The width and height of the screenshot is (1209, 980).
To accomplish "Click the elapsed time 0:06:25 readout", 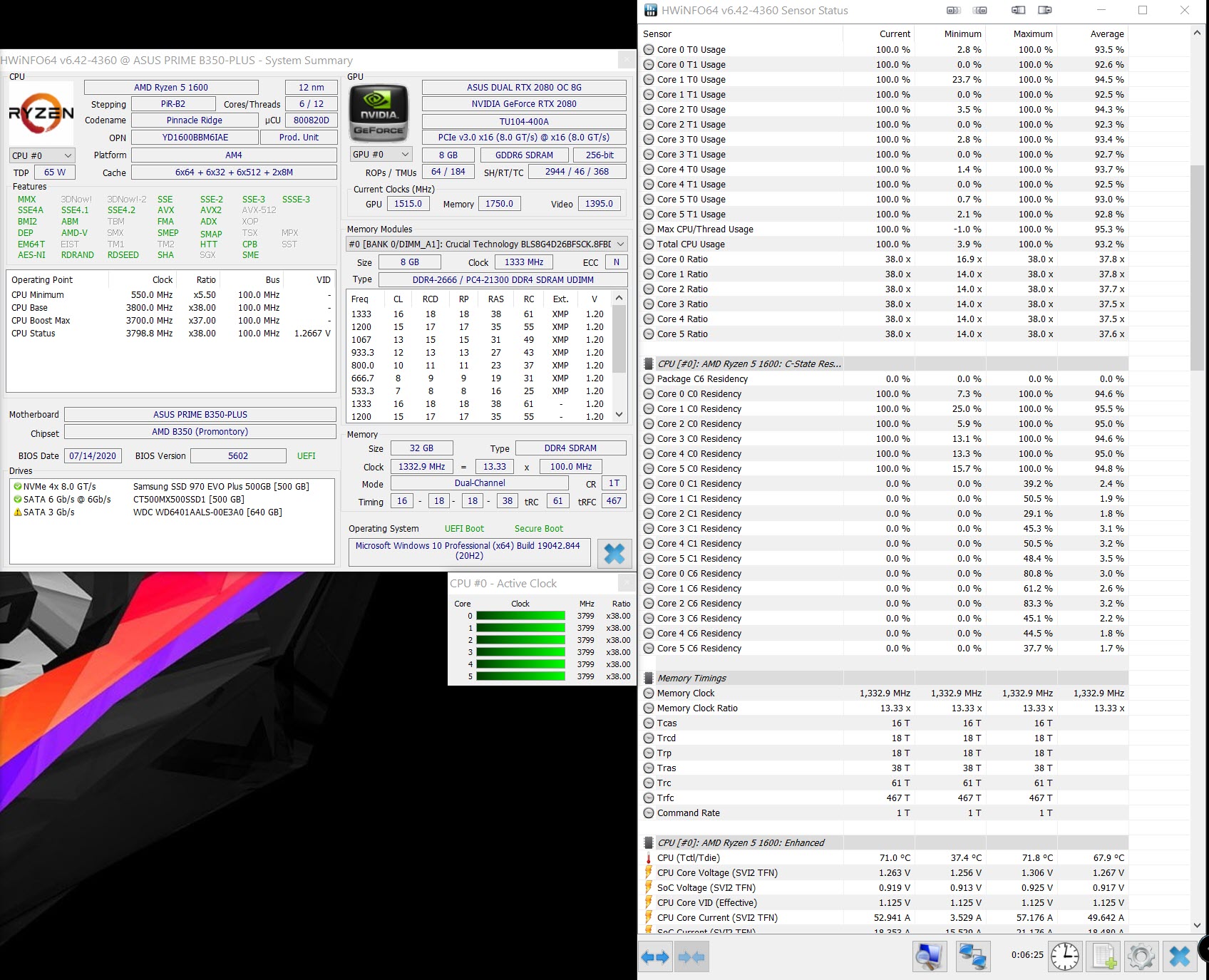I will 1027,955.
